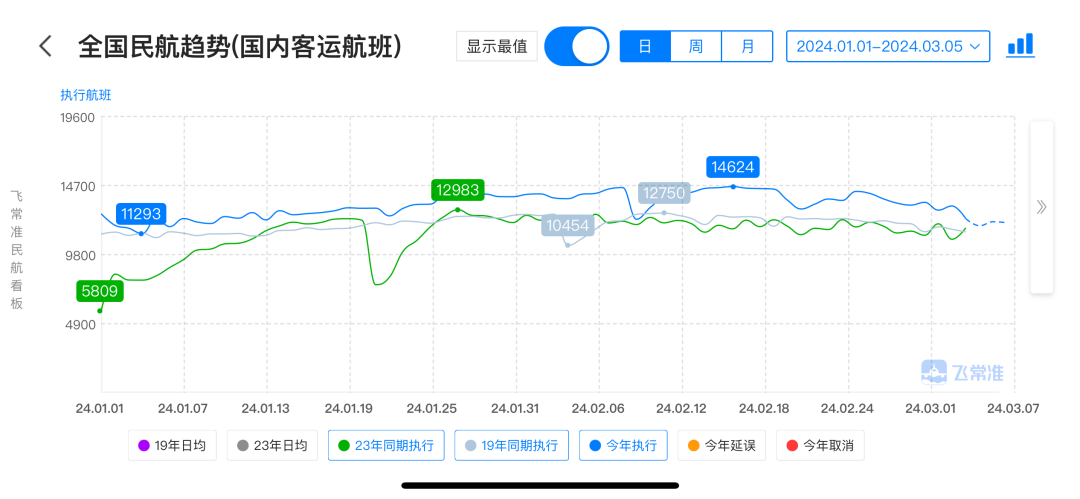Image resolution: width=1080 pixels, height=499 pixels.
Task: Switch to the 月 monthly tab
Action: coord(746,46)
